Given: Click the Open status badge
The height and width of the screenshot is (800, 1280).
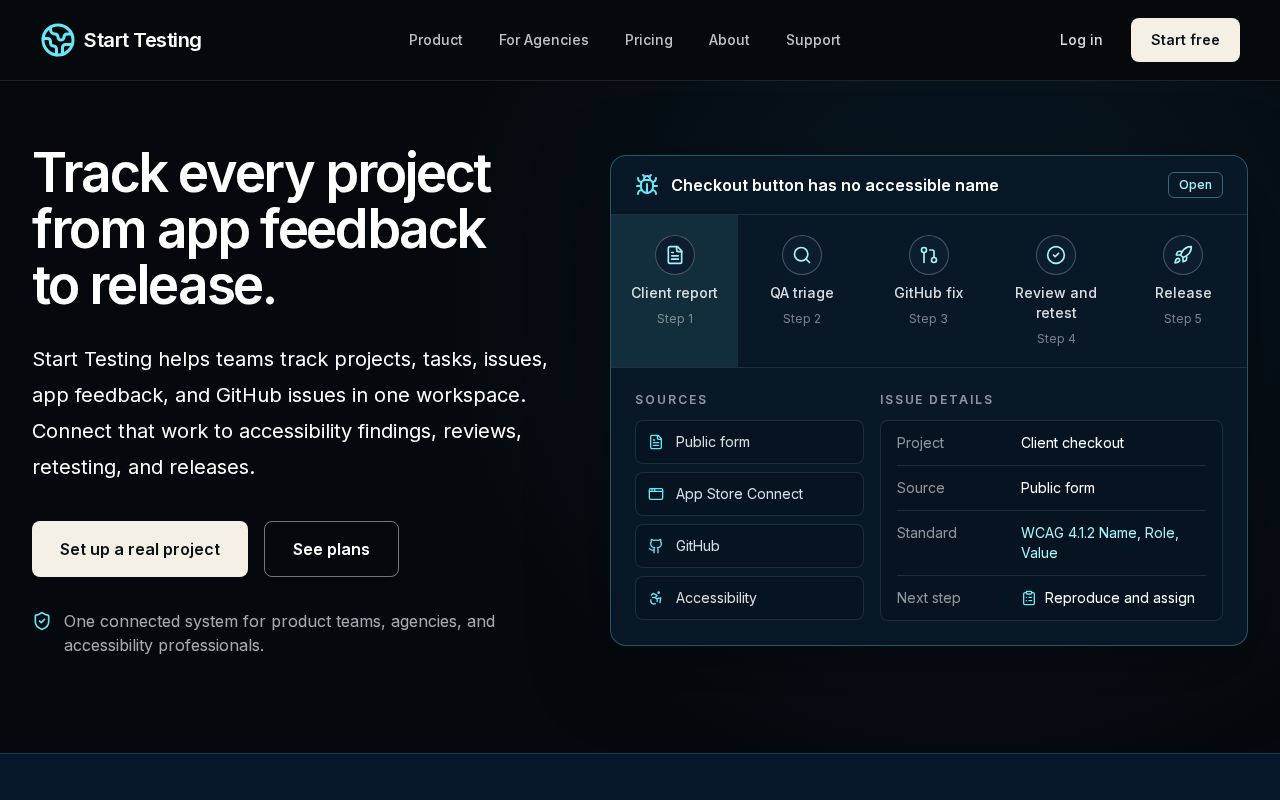Looking at the screenshot, I should point(1195,185).
